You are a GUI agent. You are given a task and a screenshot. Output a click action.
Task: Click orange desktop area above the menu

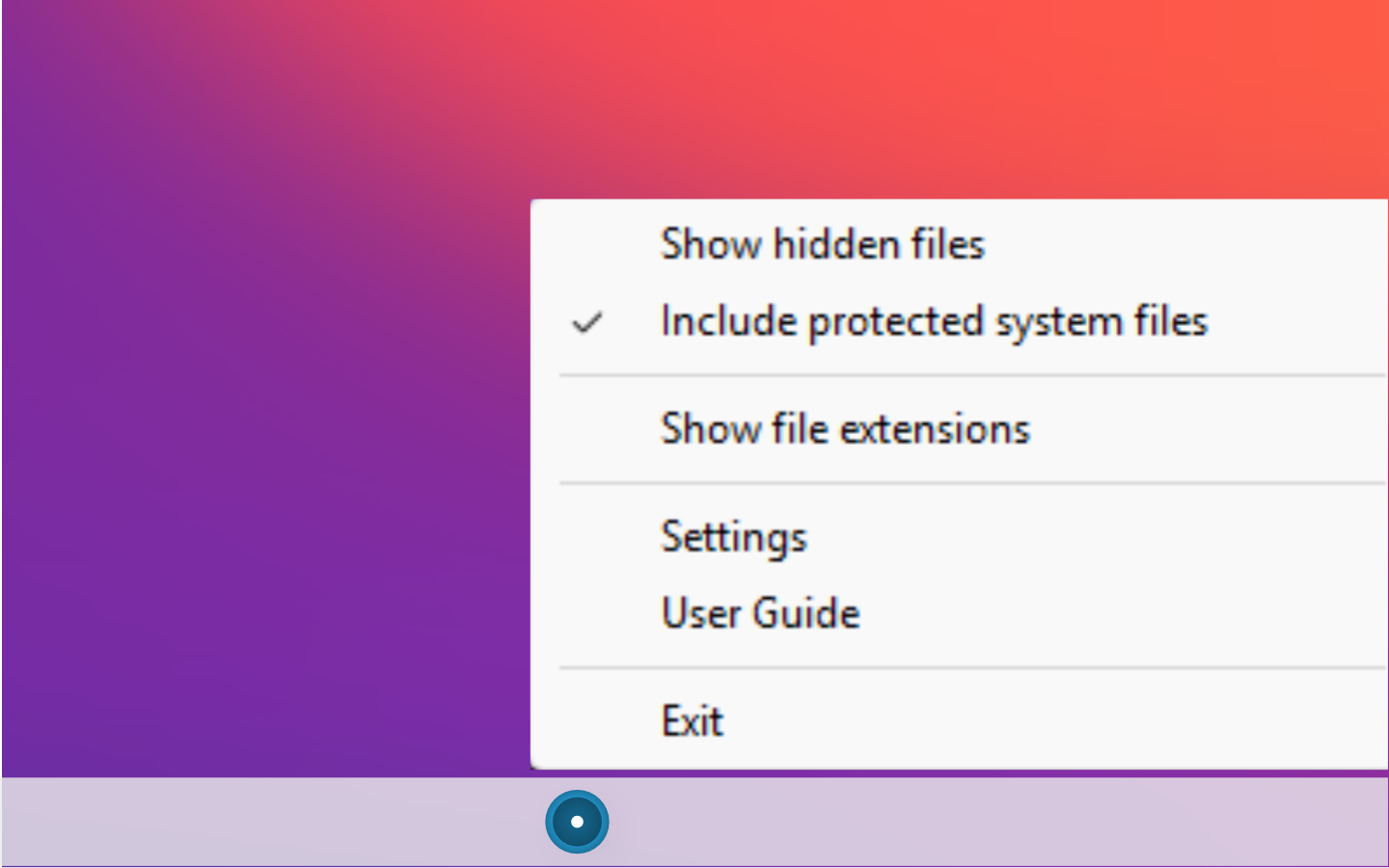[x=965, y=96]
